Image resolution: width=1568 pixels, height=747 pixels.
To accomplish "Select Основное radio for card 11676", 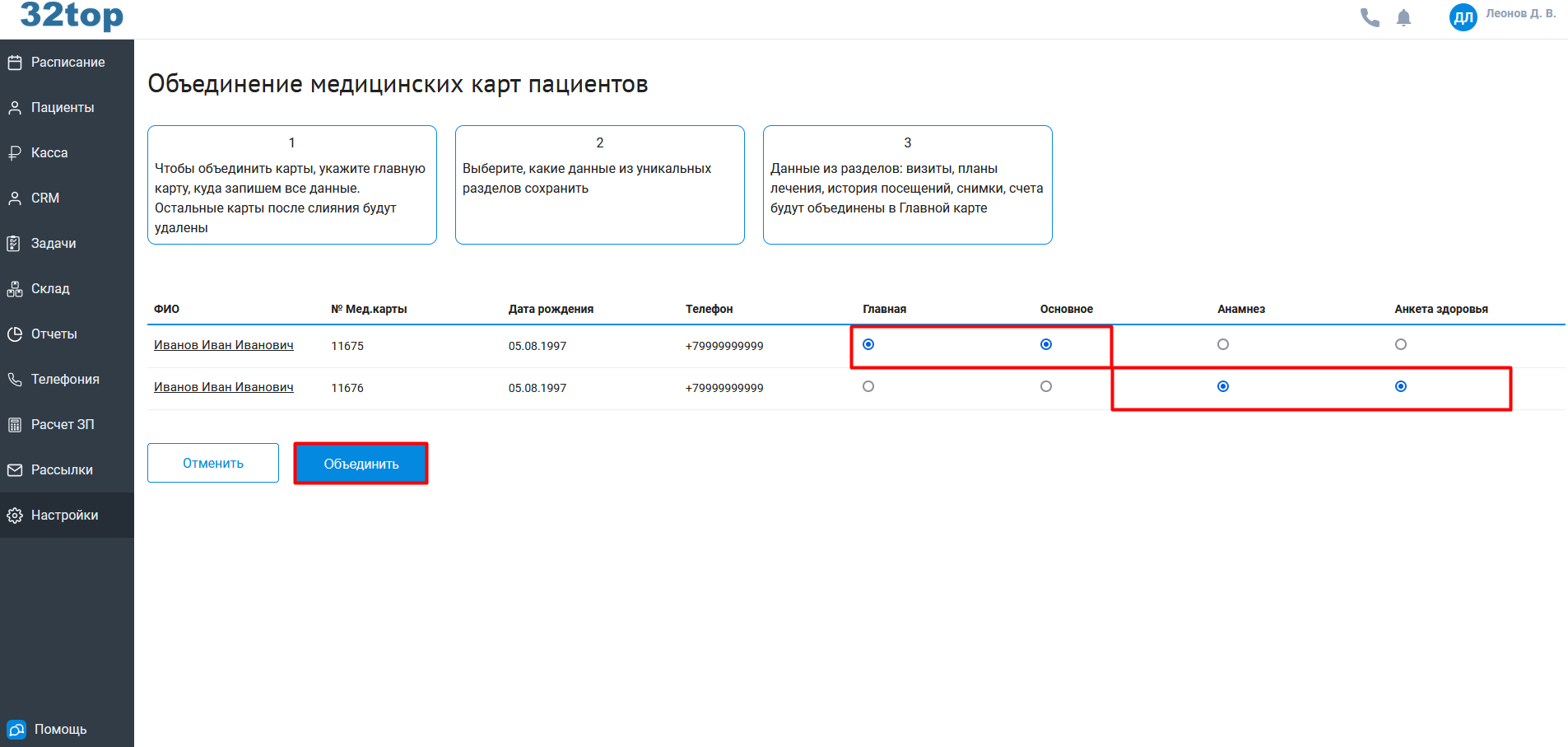I will click(1046, 386).
